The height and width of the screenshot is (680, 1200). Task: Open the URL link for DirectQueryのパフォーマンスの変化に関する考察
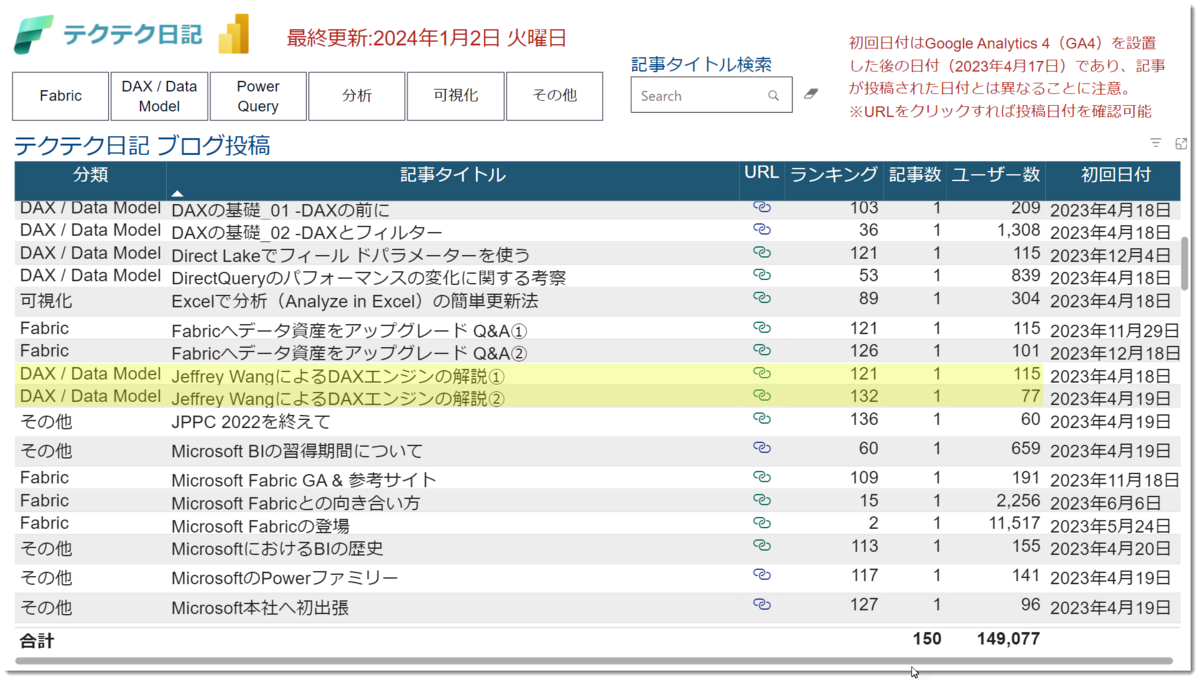[x=762, y=274]
